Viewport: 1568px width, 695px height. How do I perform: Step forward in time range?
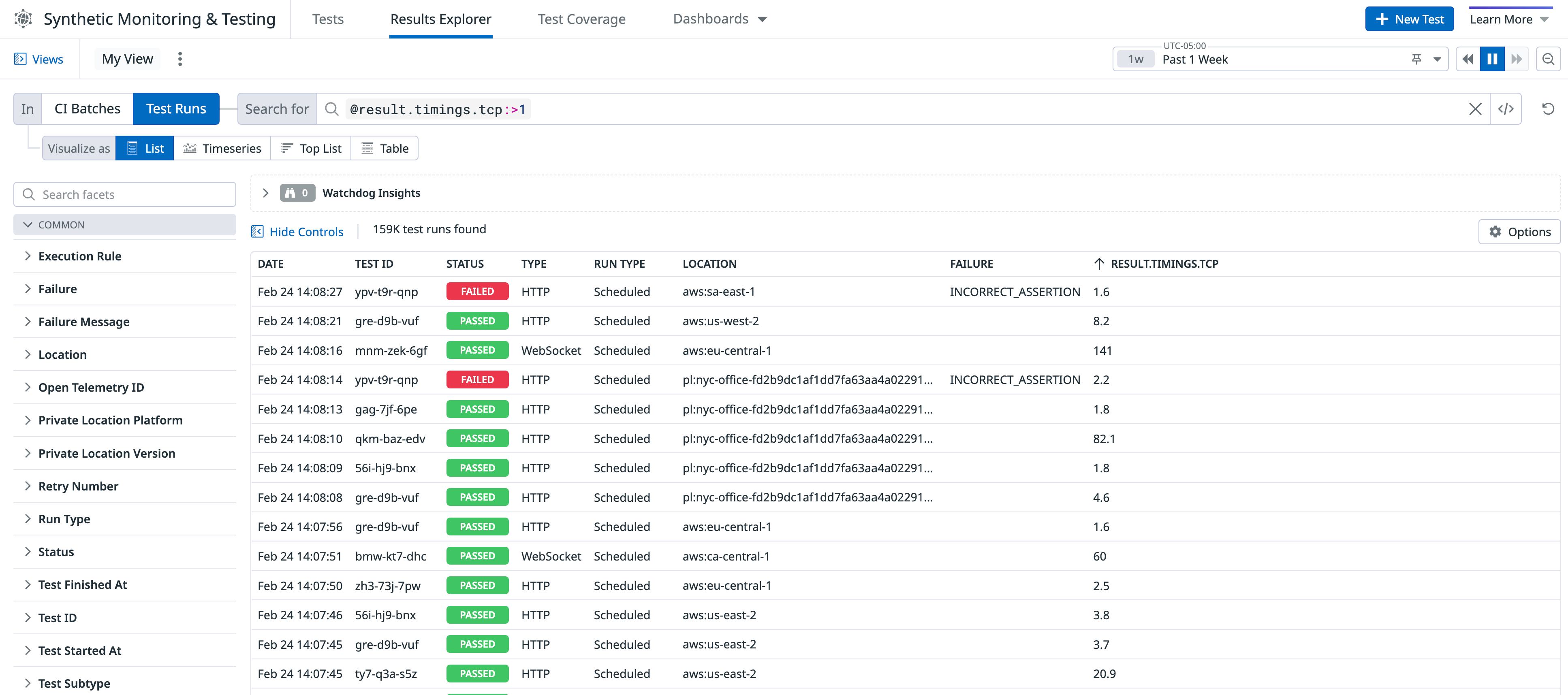[x=1516, y=59]
